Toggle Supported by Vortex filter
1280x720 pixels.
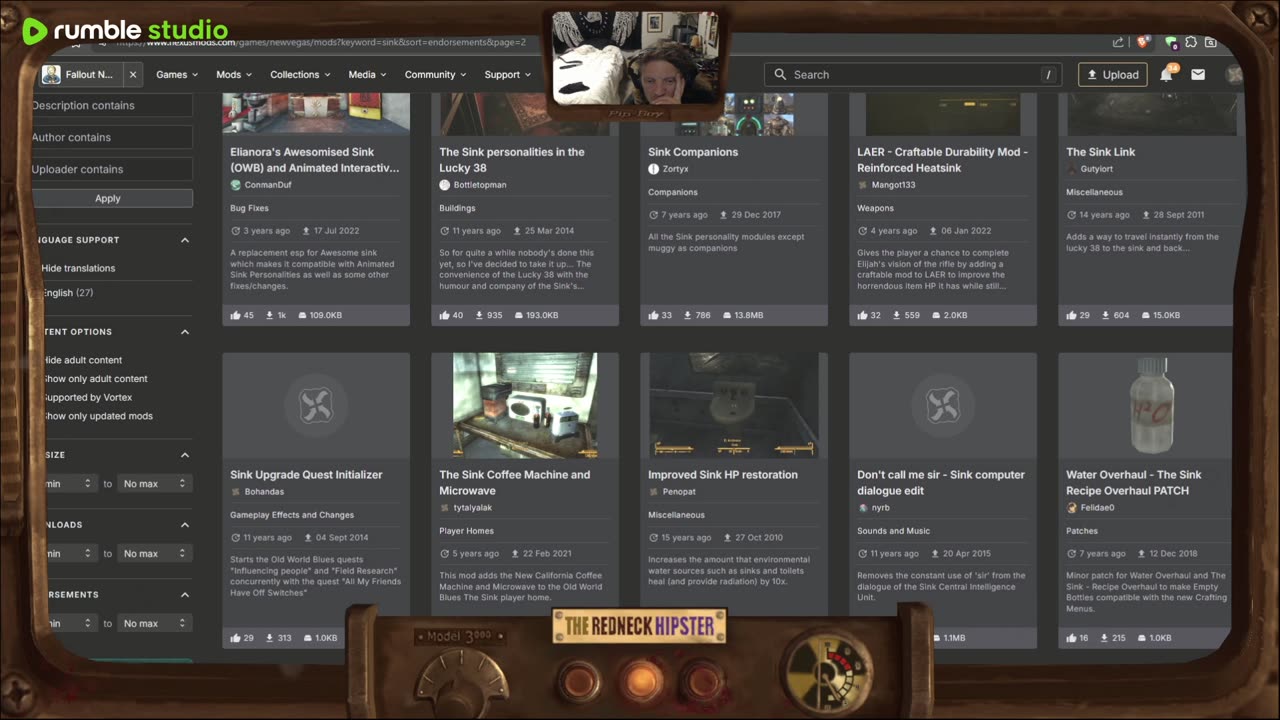(x=86, y=397)
